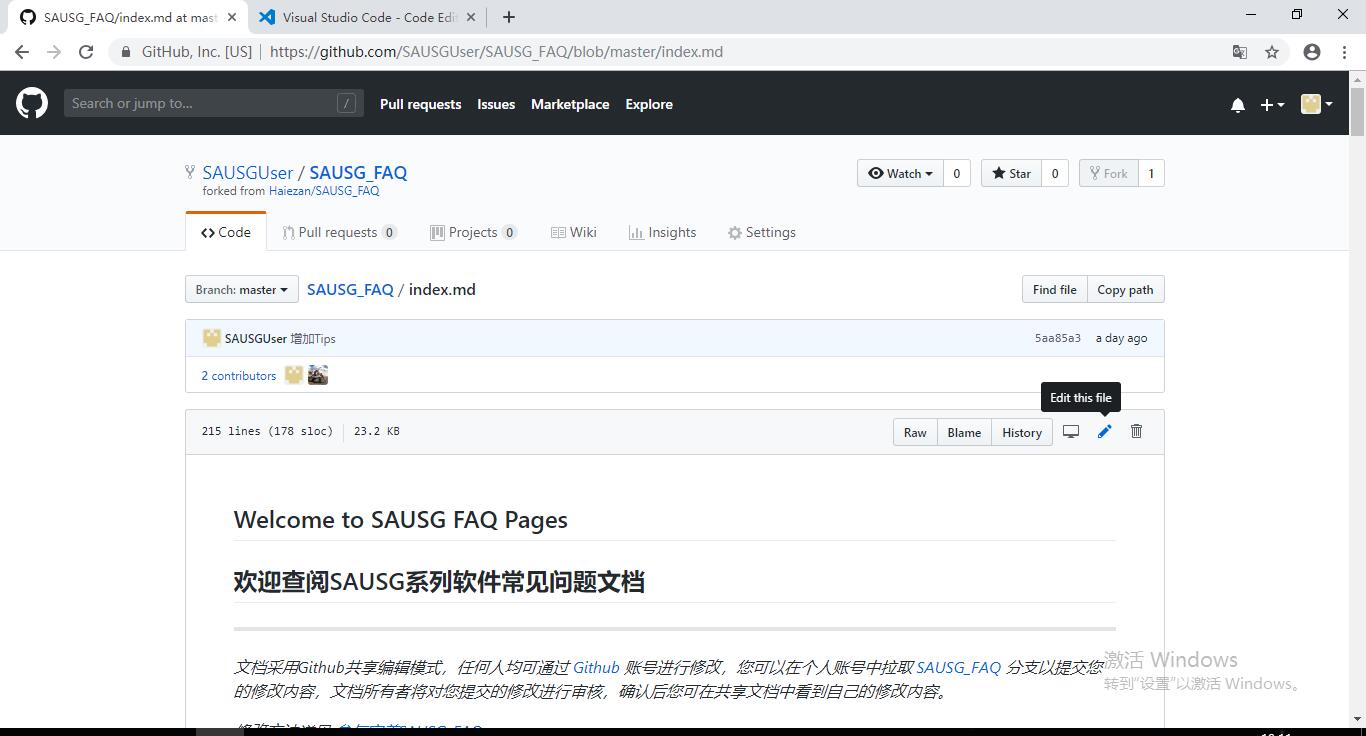
Task: Open the + create new dropdown
Action: coord(1272,104)
